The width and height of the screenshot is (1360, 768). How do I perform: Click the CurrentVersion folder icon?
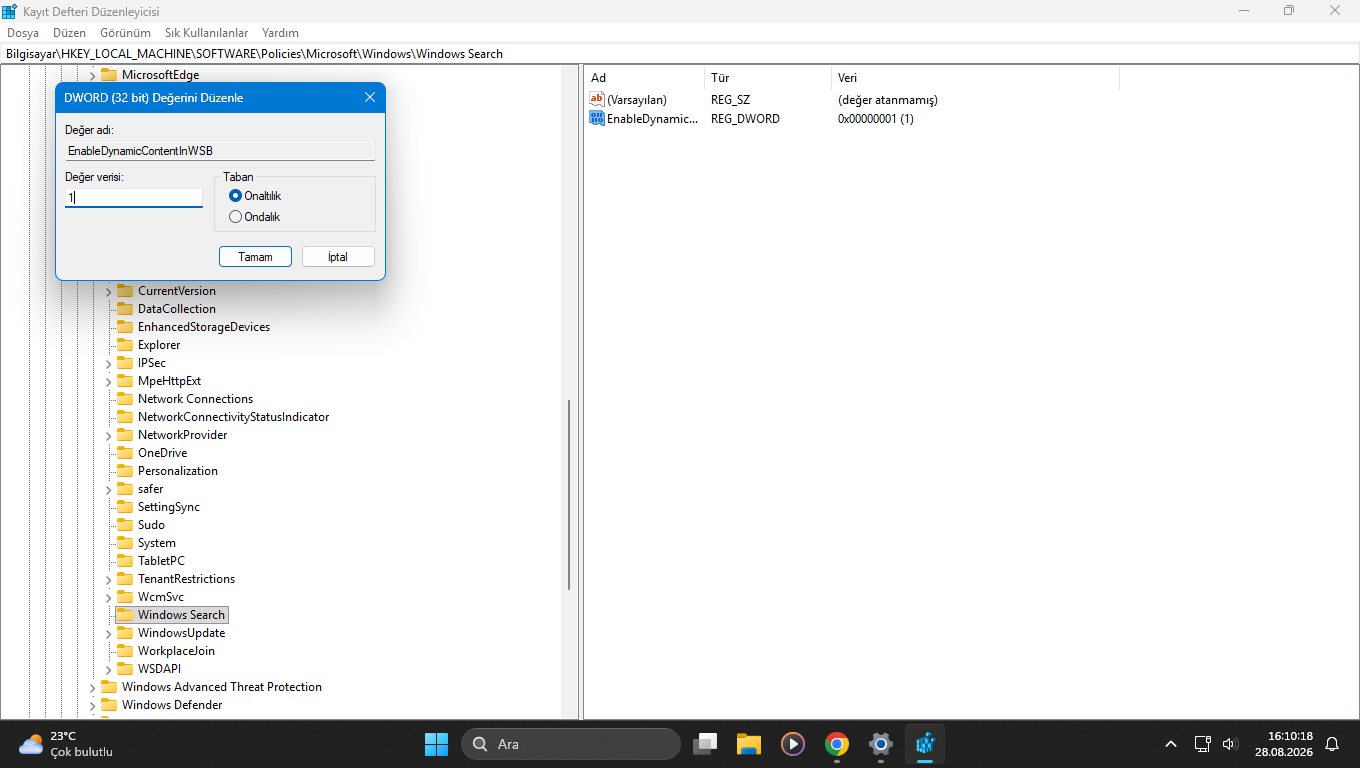coord(125,291)
